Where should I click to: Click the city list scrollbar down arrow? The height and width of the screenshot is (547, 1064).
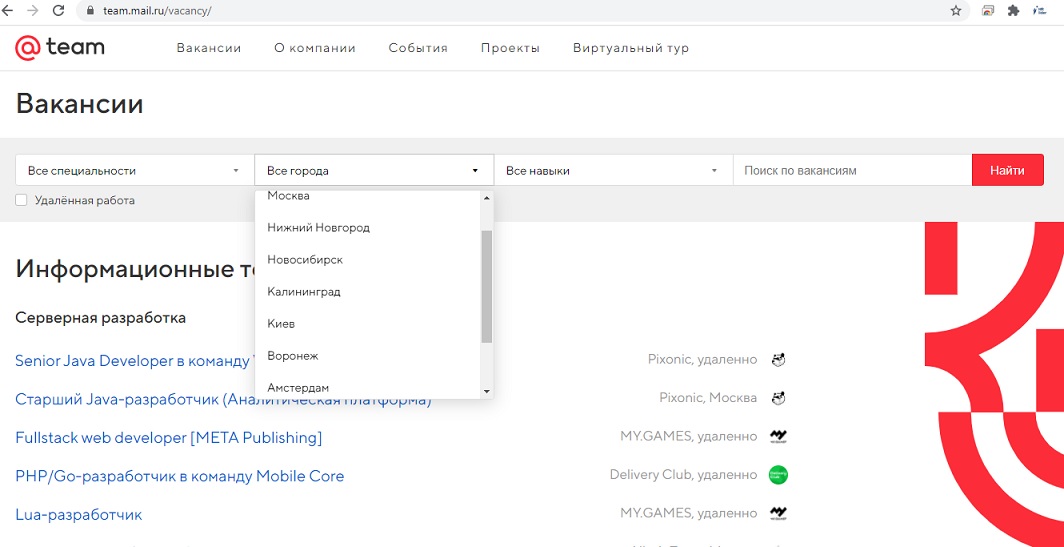[x=487, y=390]
